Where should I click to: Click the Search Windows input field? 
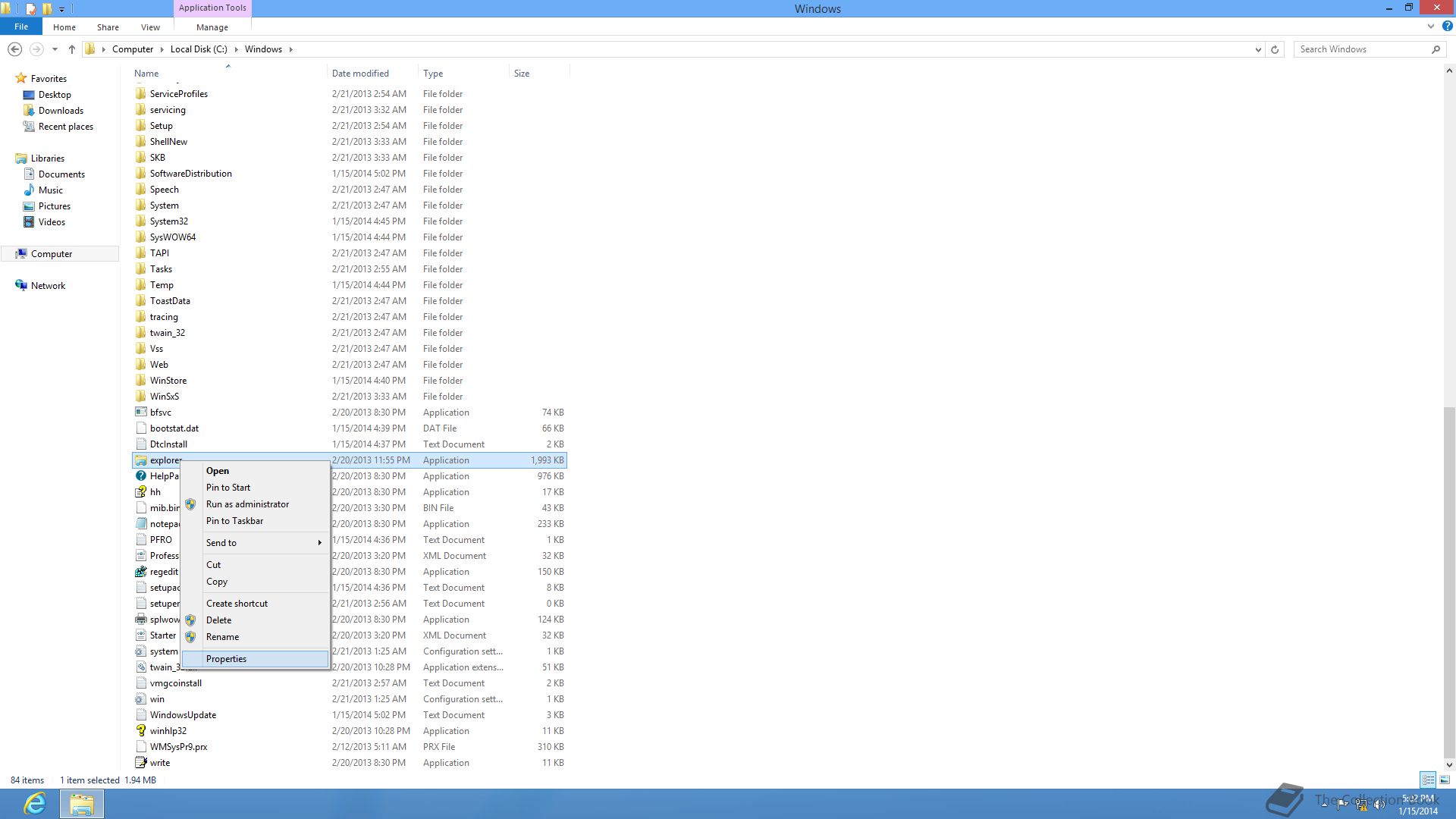click(x=1362, y=49)
